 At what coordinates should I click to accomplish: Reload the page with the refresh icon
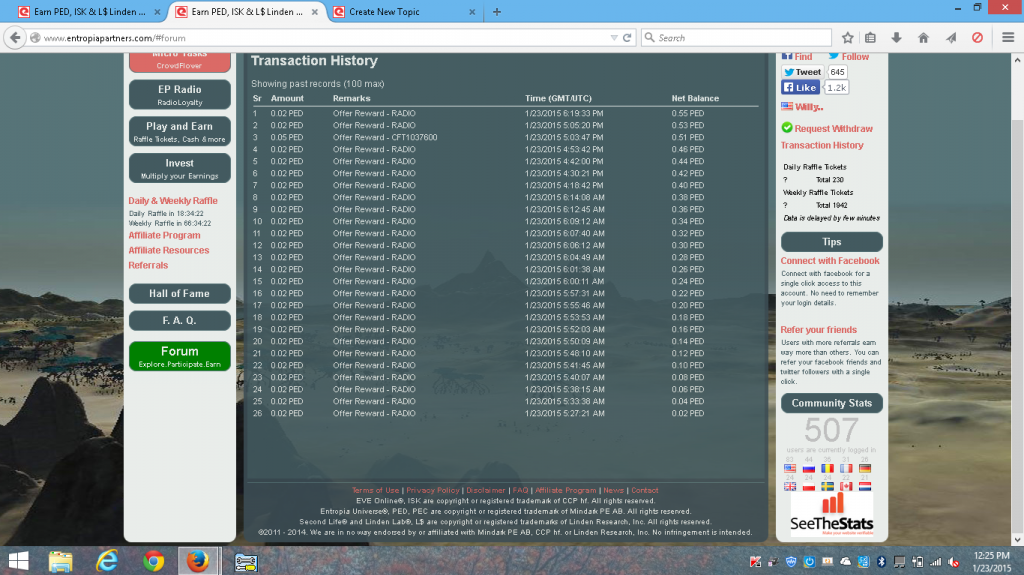[x=627, y=38]
